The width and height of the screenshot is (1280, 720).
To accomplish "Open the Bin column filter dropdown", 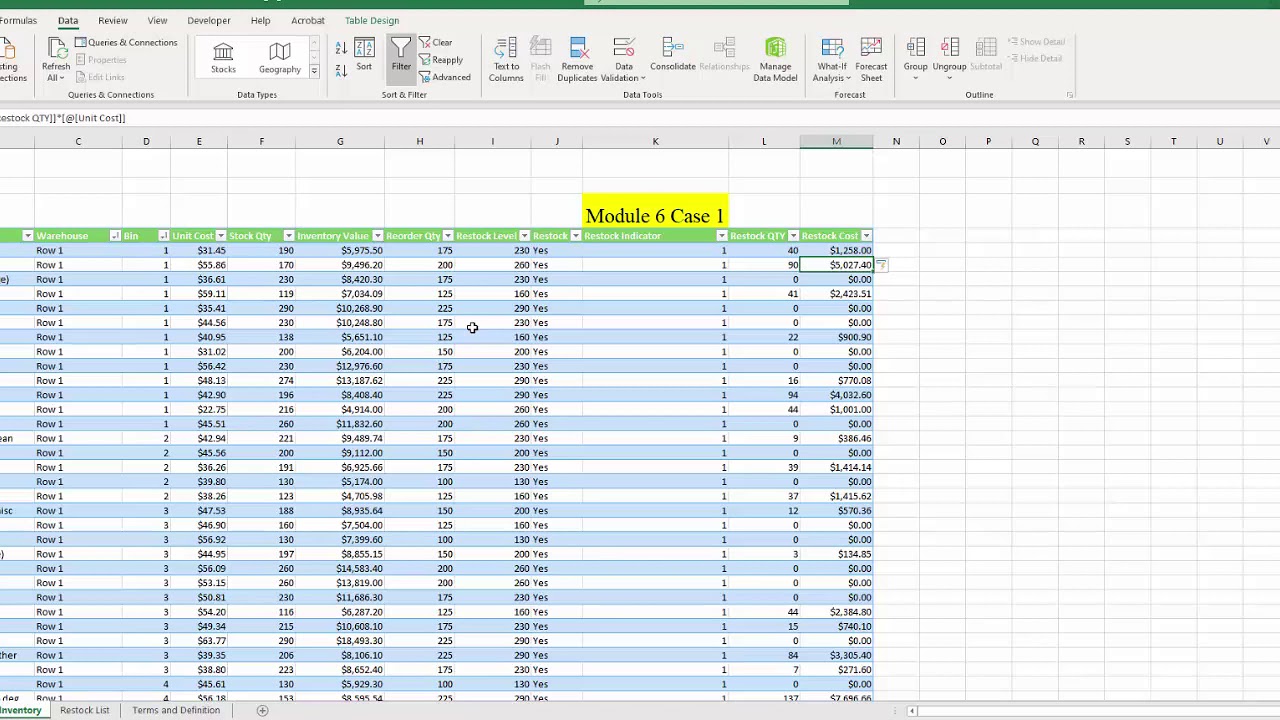I will click(163, 236).
